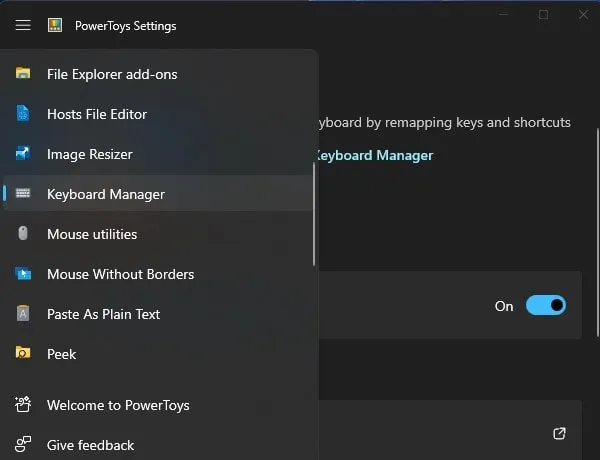
Task: Follow the Keyboard Manager learn more link
Action: (374, 155)
